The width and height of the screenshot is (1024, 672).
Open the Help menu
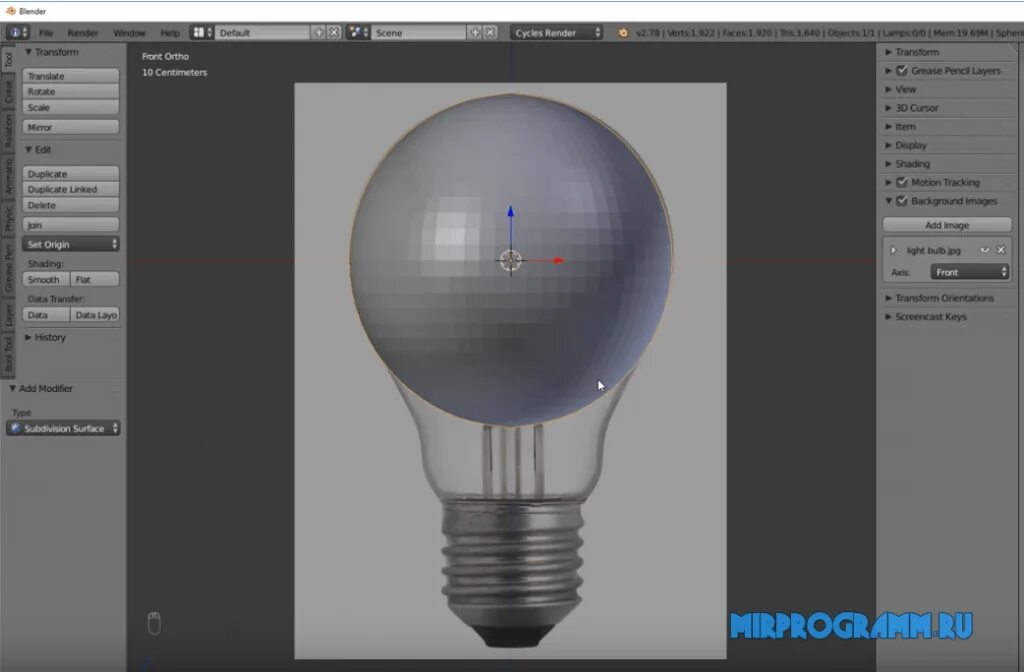click(170, 33)
